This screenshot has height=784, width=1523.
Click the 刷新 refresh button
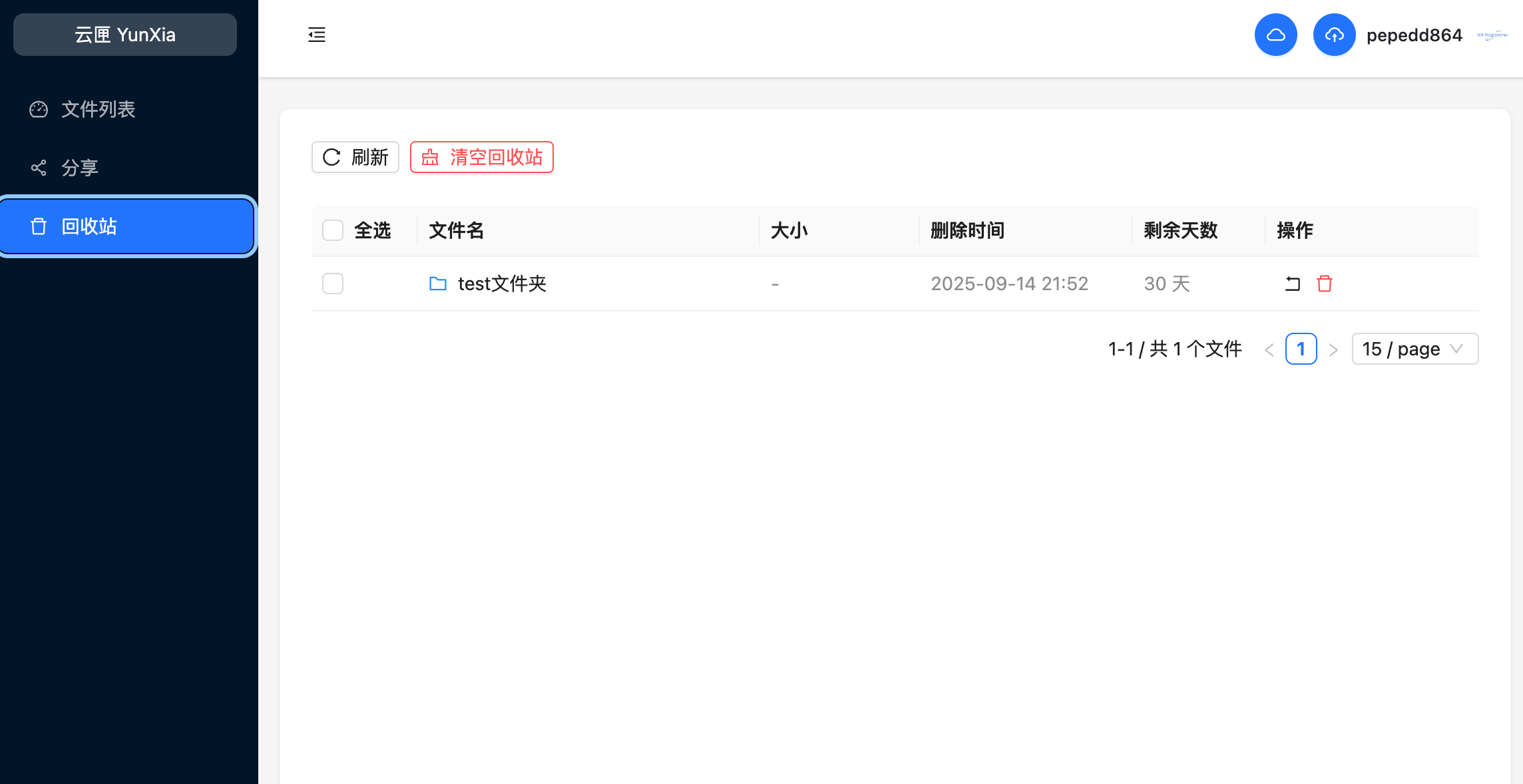(355, 157)
